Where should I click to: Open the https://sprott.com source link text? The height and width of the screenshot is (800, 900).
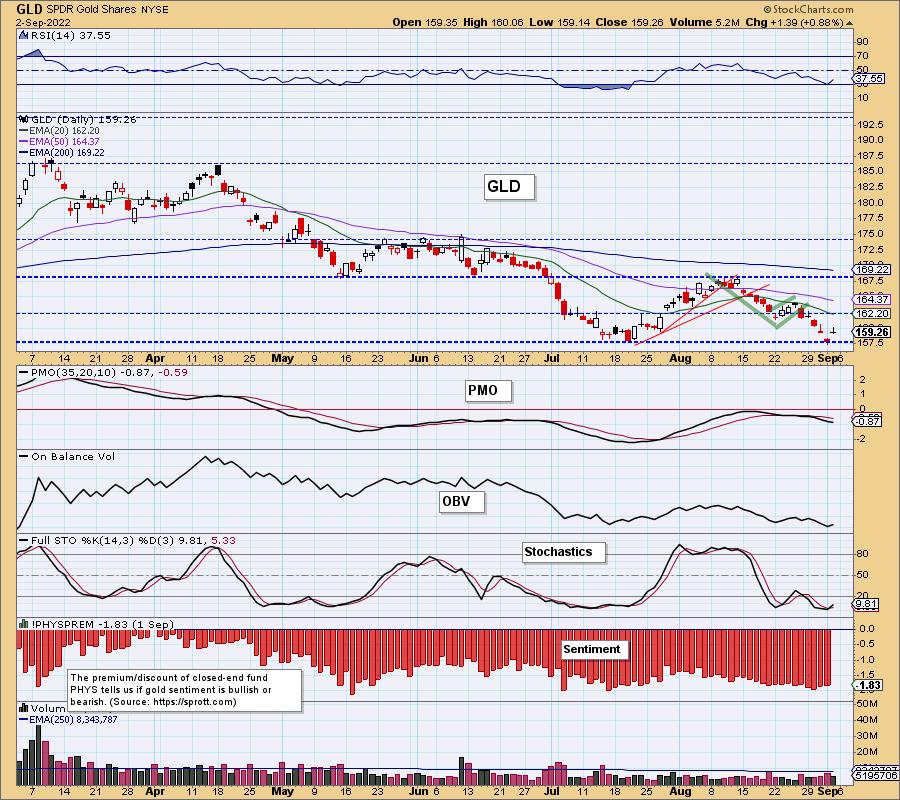coord(193,702)
